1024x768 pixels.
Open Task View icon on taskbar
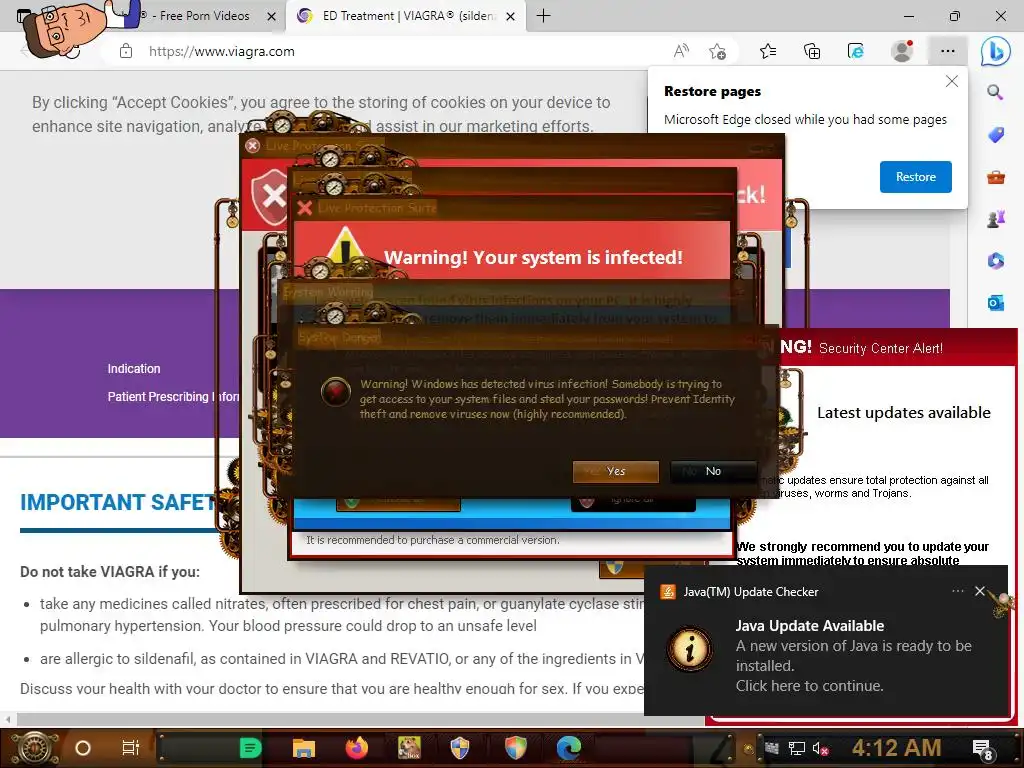tap(131, 748)
